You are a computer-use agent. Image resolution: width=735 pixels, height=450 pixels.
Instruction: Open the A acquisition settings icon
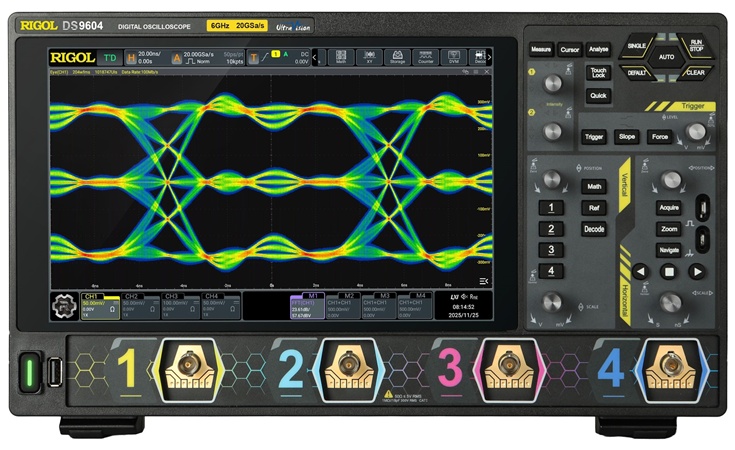coord(177,58)
